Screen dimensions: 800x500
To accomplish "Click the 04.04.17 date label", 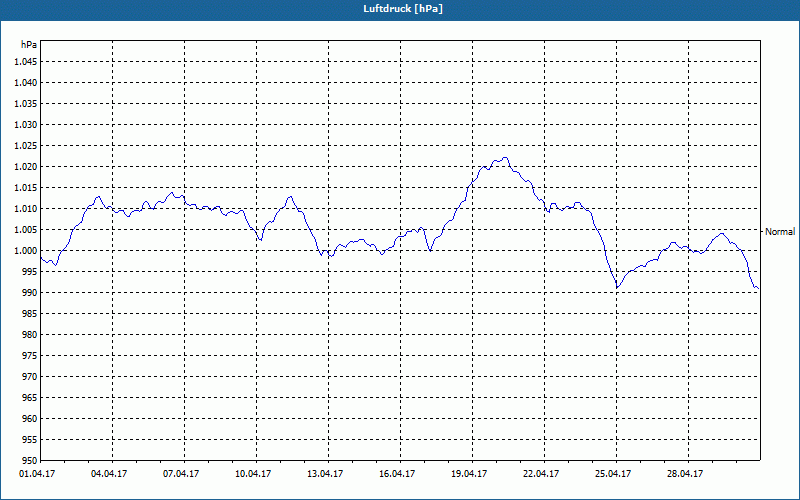I will point(109,474).
